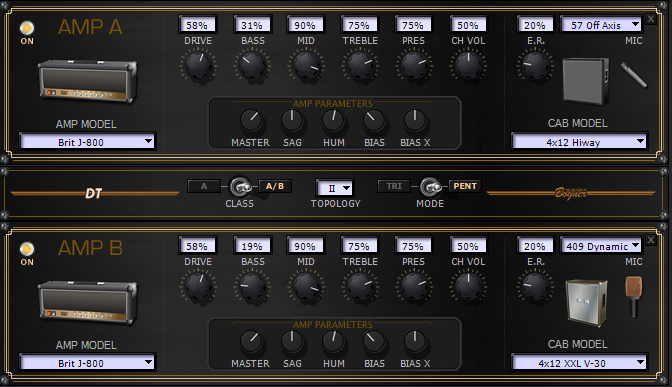Select Class A button
The height and width of the screenshot is (387, 672).
[x=204, y=186]
